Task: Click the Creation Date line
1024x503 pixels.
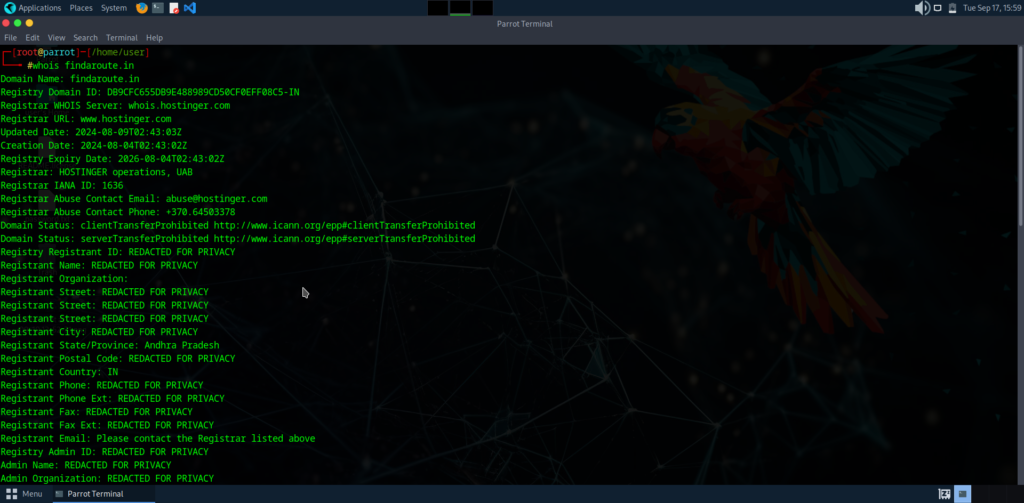Action: (94, 145)
